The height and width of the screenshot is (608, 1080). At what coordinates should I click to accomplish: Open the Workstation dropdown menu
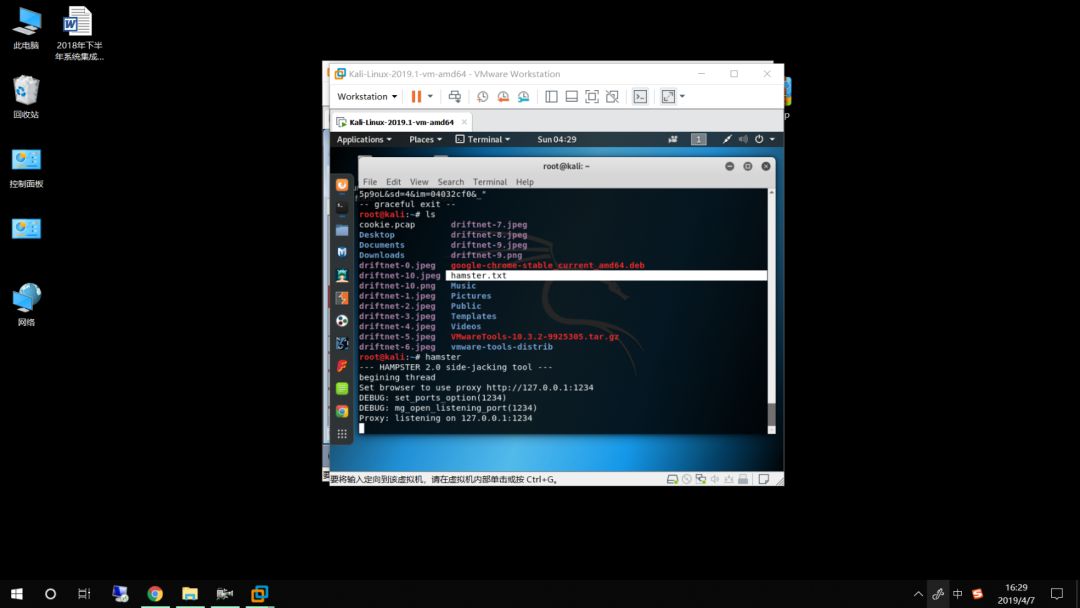[366, 96]
